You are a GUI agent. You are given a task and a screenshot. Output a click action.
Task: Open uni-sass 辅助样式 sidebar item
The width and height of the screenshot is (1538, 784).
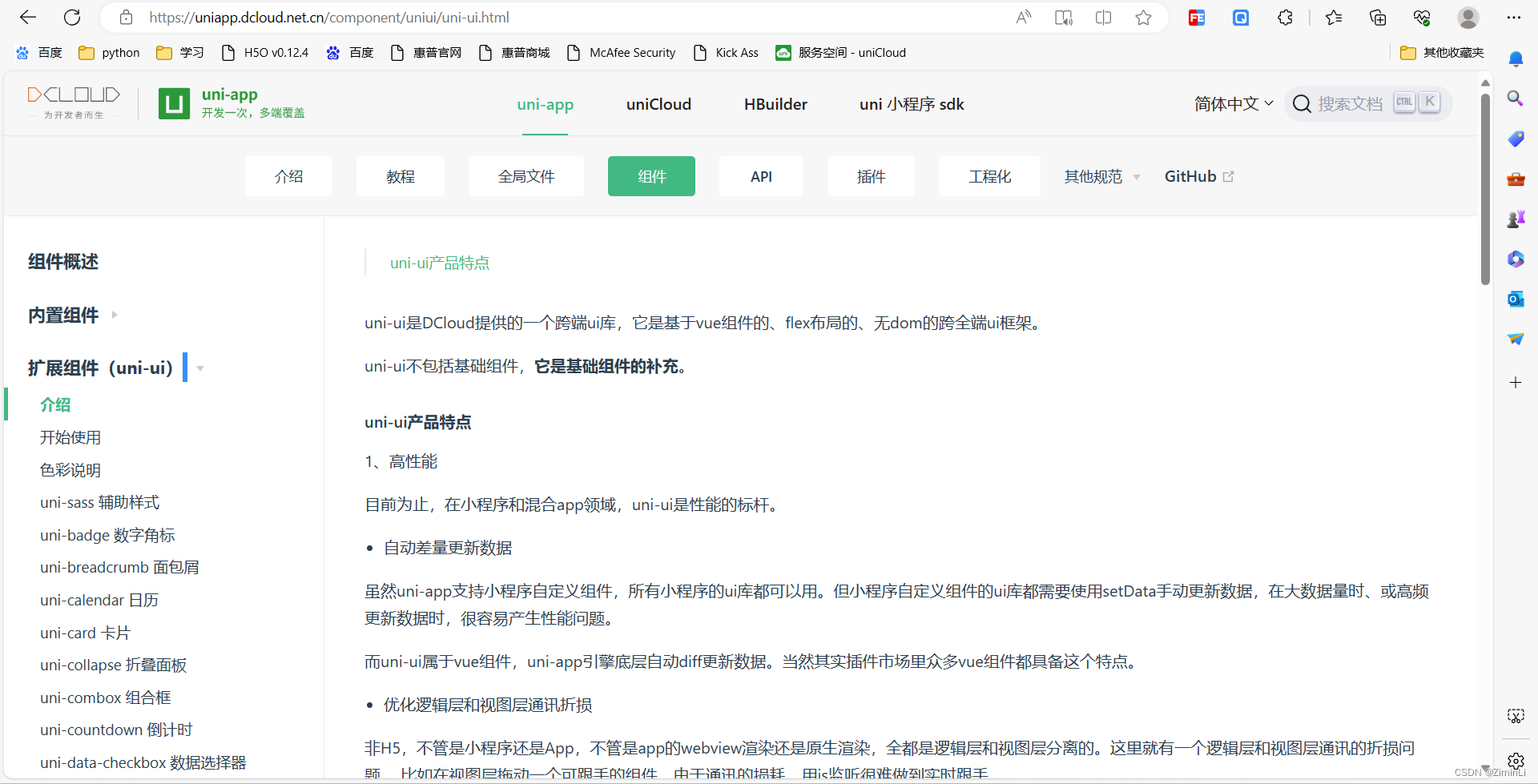coord(100,502)
